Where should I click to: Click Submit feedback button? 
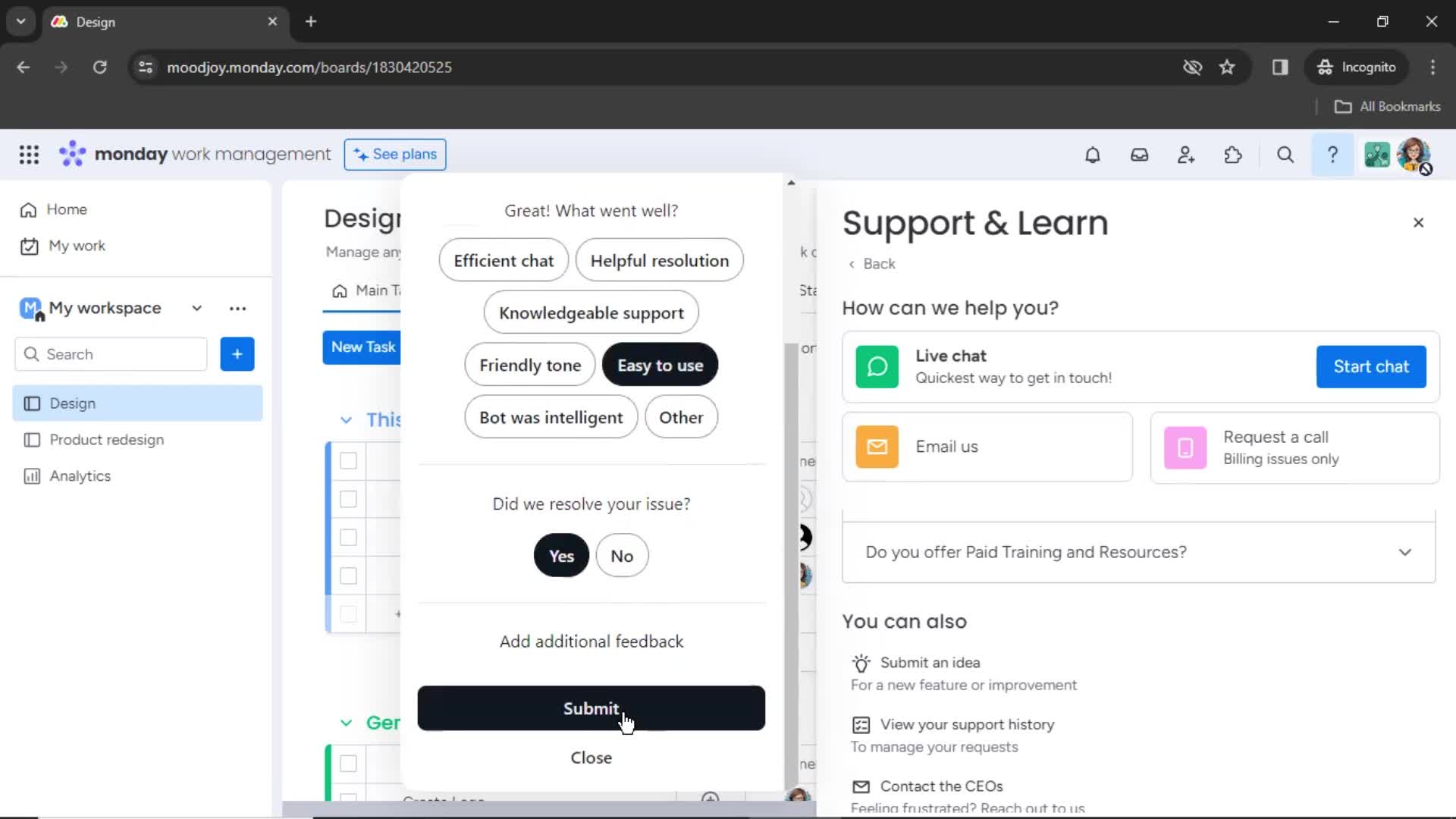591,708
